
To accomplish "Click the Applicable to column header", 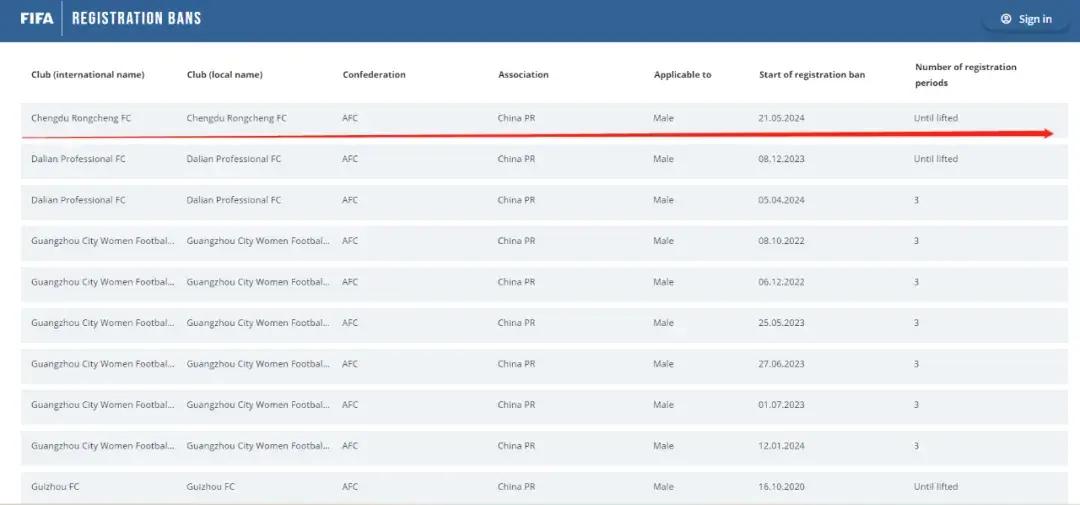I will coord(682,75).
